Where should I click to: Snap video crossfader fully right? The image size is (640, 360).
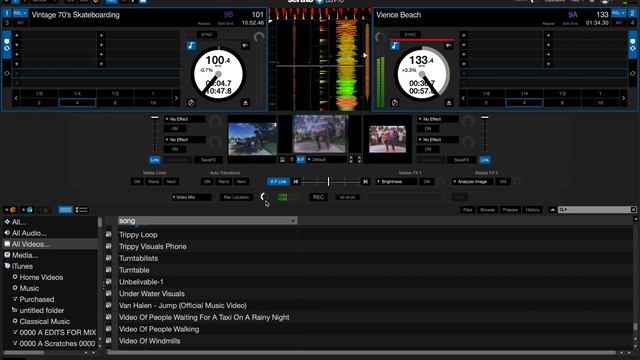pyautogui.click(x=366, y=181)
